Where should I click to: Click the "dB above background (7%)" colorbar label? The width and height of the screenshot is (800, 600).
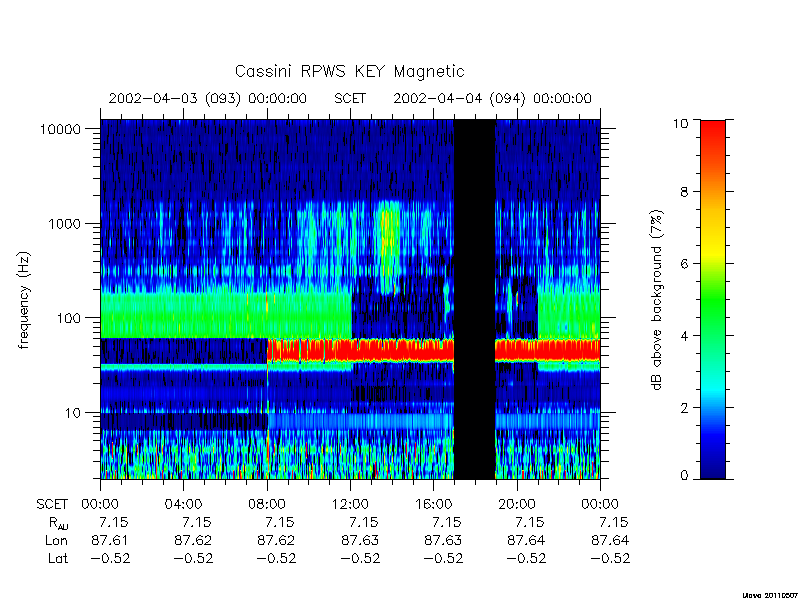[x=657, y=300]
